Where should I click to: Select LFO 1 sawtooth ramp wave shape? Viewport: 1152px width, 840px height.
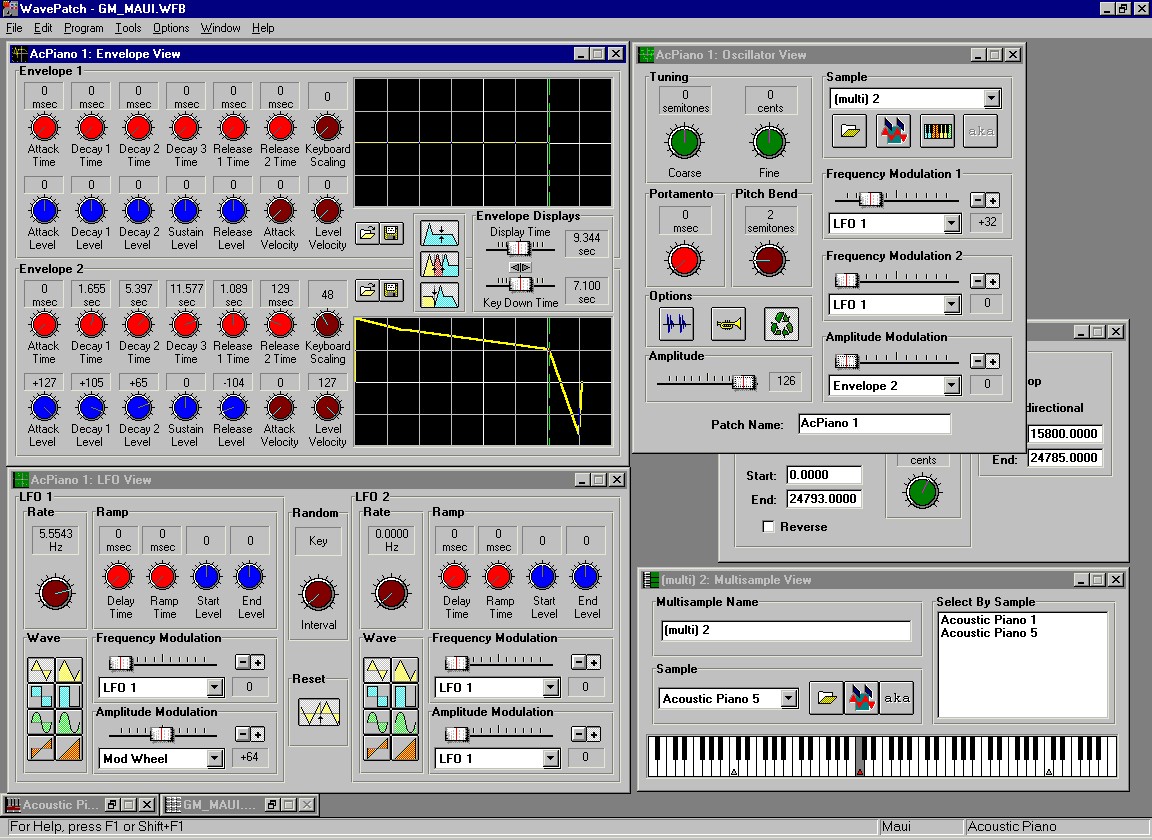[41, 748]
